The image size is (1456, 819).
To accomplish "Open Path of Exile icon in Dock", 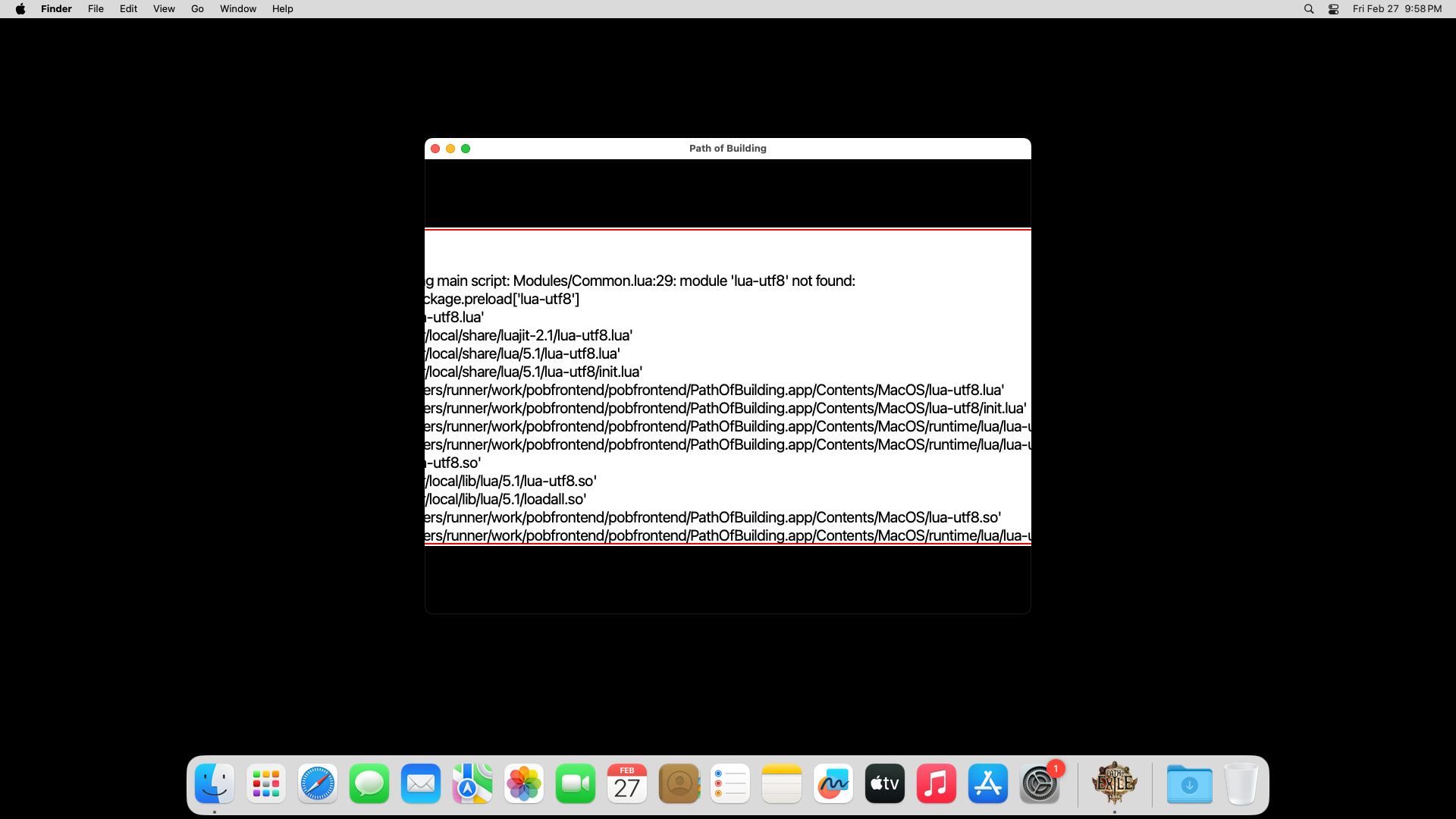I will 1114,783.
